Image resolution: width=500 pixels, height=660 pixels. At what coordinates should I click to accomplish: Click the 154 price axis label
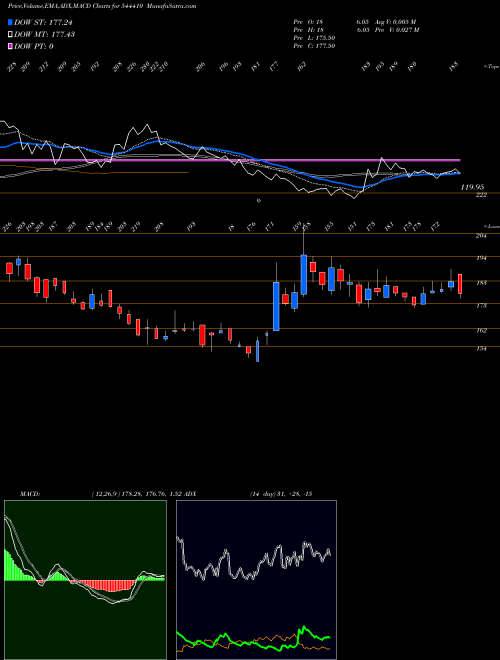[481, 349]
